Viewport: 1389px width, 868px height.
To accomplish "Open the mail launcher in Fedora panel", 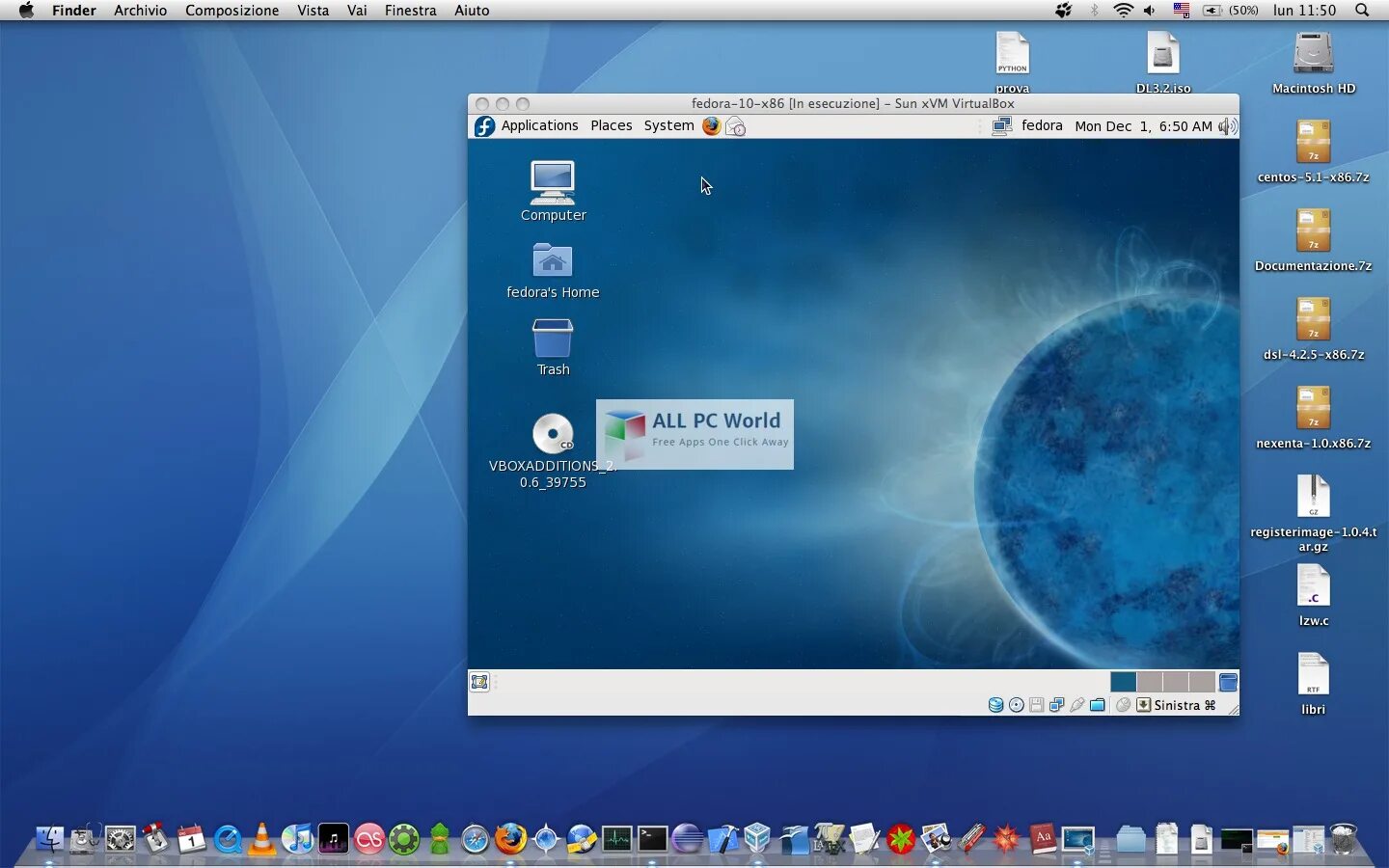I will [735, 126].
